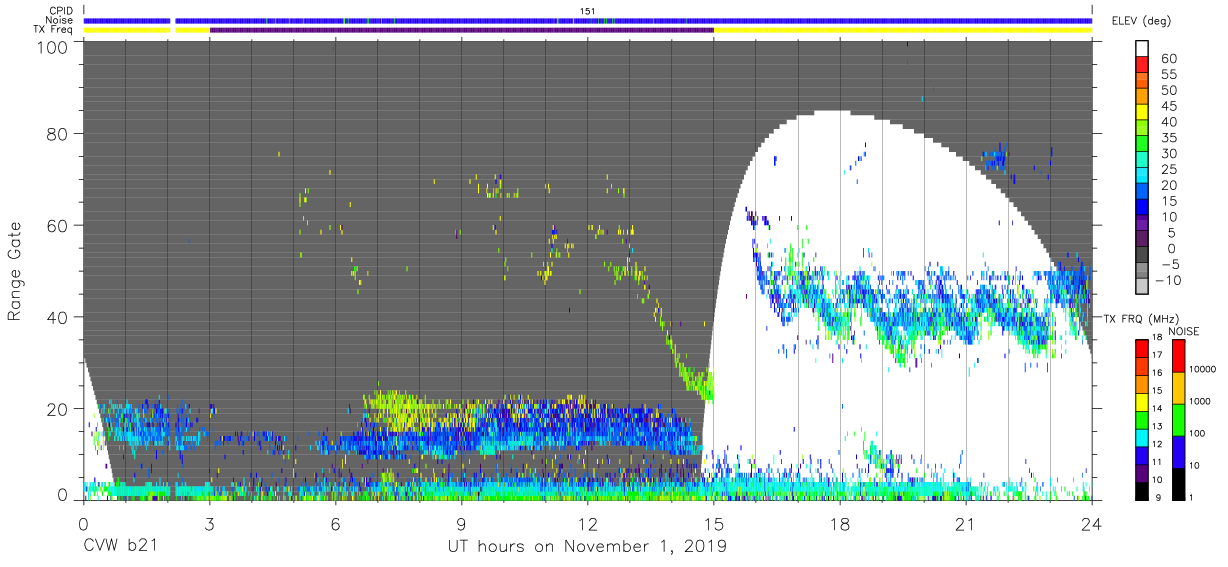Click the elevation colorbar label '60'

[x=1169, y=59]
